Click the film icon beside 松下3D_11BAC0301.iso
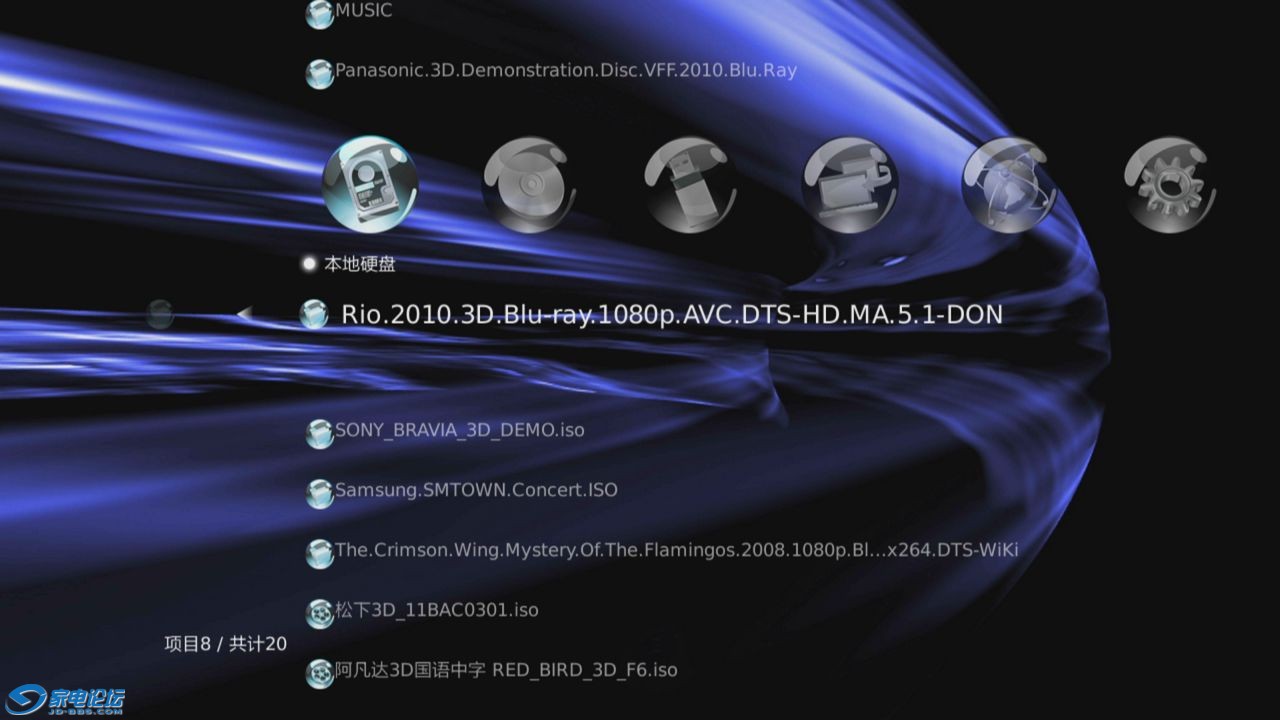The width and height of the screenshot is (1280, 720). (319, 613)
